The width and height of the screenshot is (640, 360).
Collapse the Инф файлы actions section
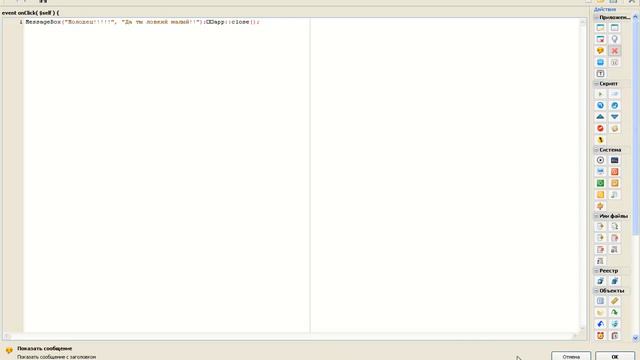(x=596, y=216)
